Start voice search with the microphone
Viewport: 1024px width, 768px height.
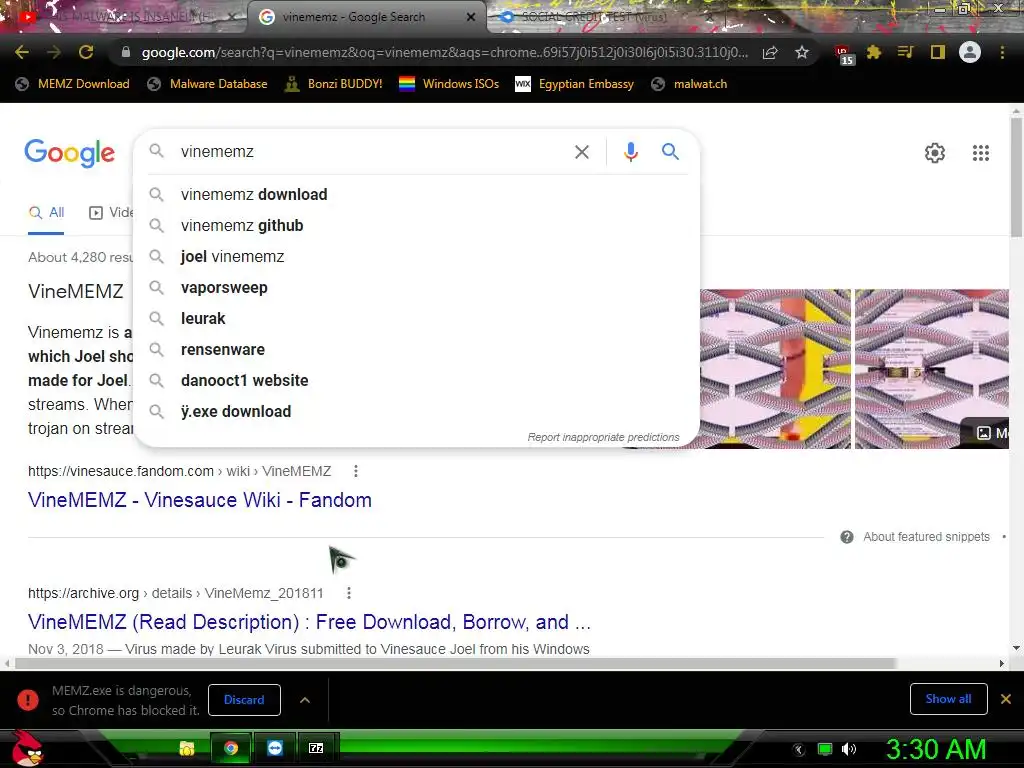pyautogui.click(x=631, y=152)
